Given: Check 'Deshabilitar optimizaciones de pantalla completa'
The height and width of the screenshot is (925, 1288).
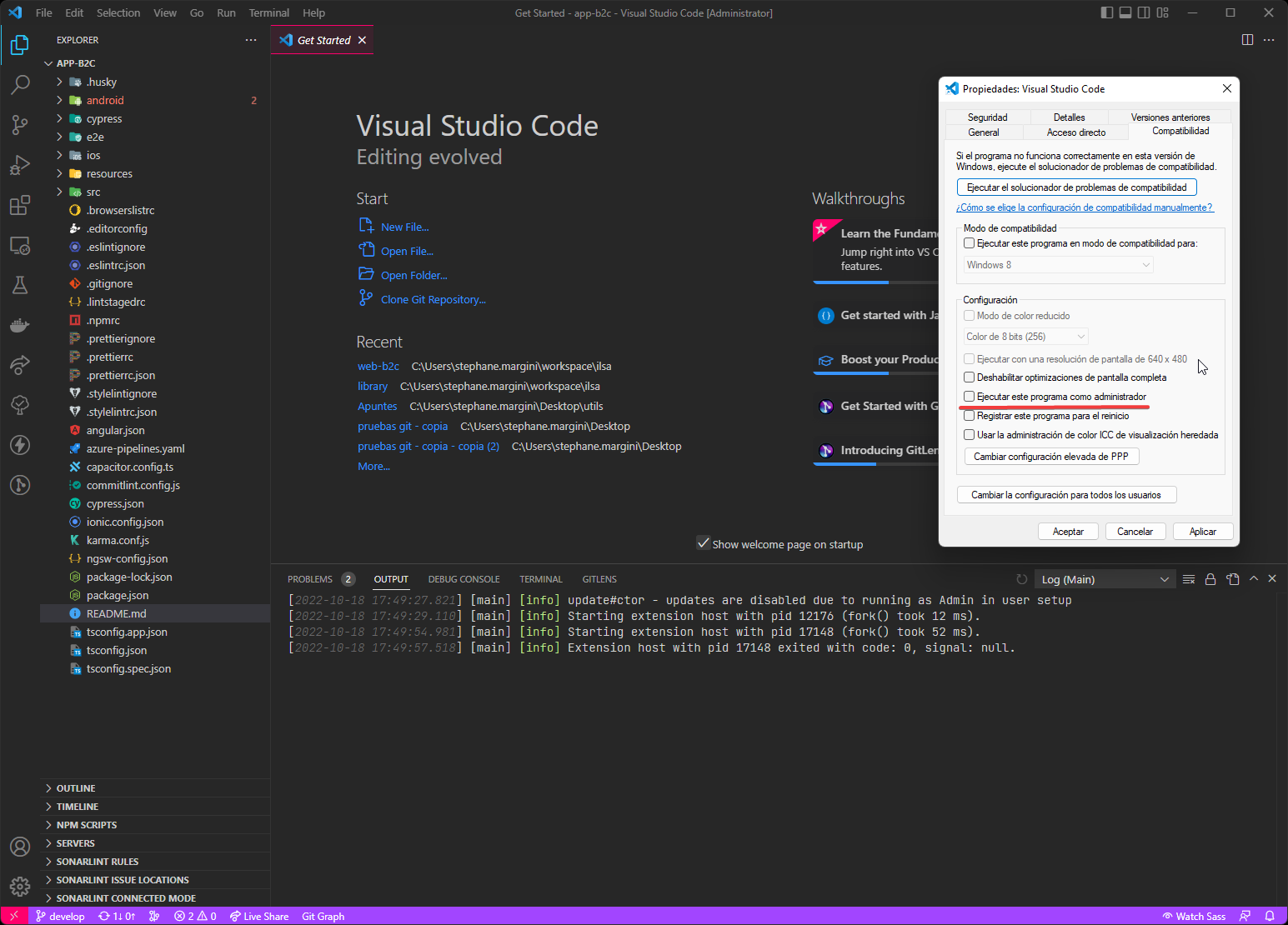Looking at the screenshot, I should [x=969, y=377].
